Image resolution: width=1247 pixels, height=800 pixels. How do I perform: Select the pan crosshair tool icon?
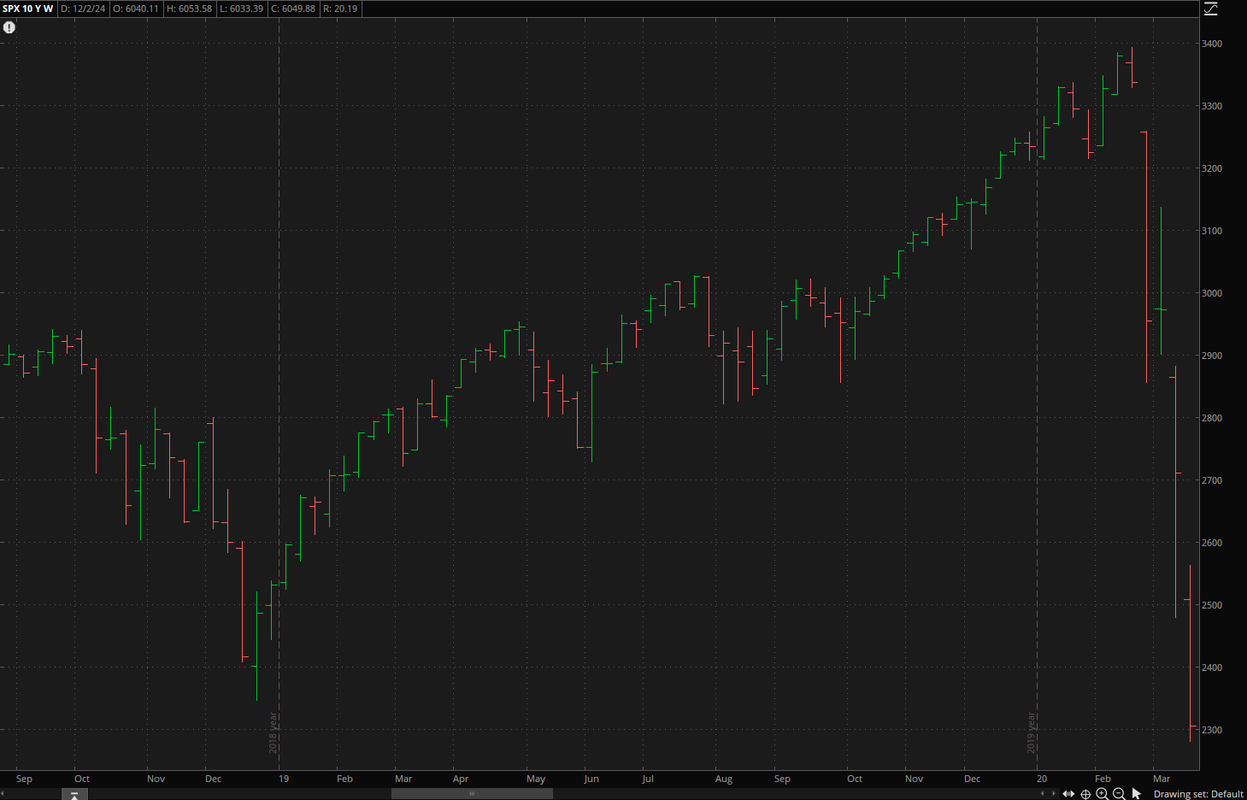[x=1085, y=794]
